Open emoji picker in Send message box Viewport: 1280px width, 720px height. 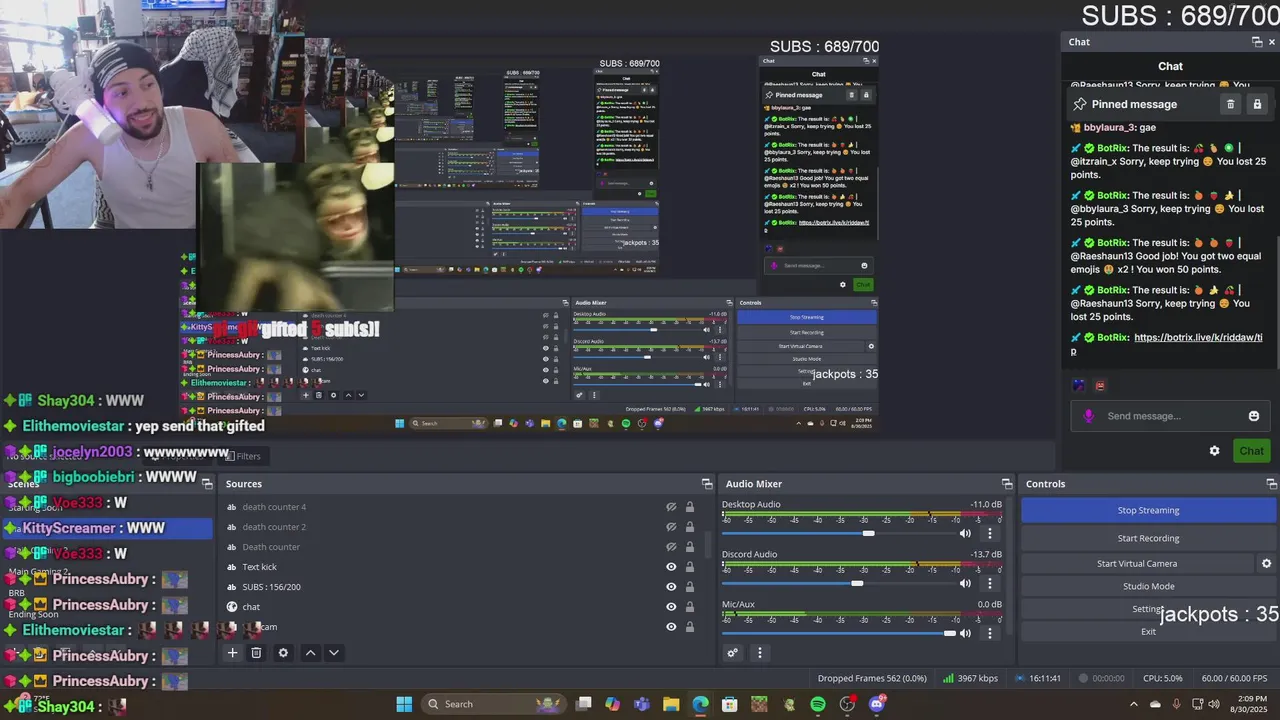point(1254,416)
